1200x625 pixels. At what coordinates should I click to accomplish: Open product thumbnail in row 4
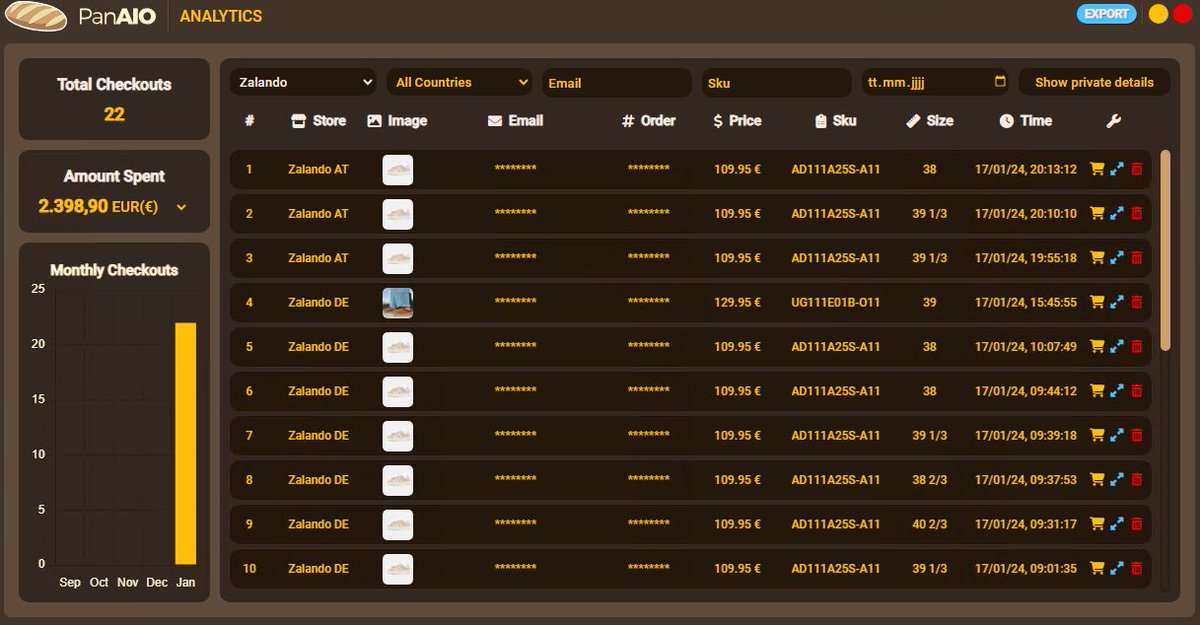coord(398,302)
